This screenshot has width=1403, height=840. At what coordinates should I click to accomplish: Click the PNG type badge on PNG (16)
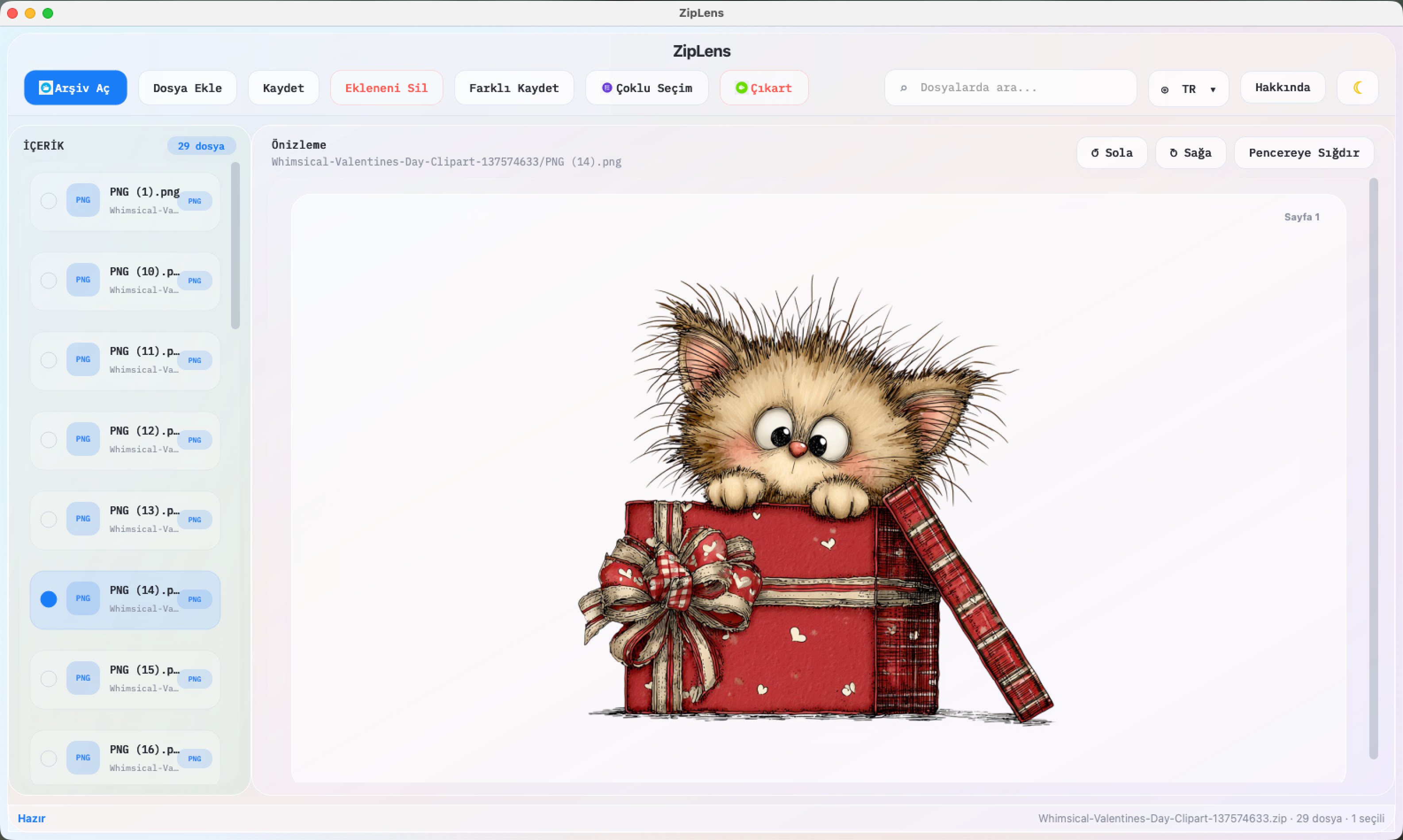click(195, 759)
